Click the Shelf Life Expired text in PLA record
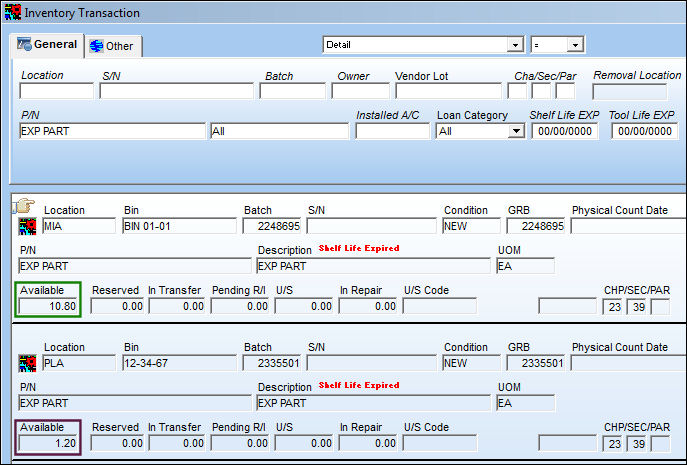687x465 pixels. (x=359, y=385)
